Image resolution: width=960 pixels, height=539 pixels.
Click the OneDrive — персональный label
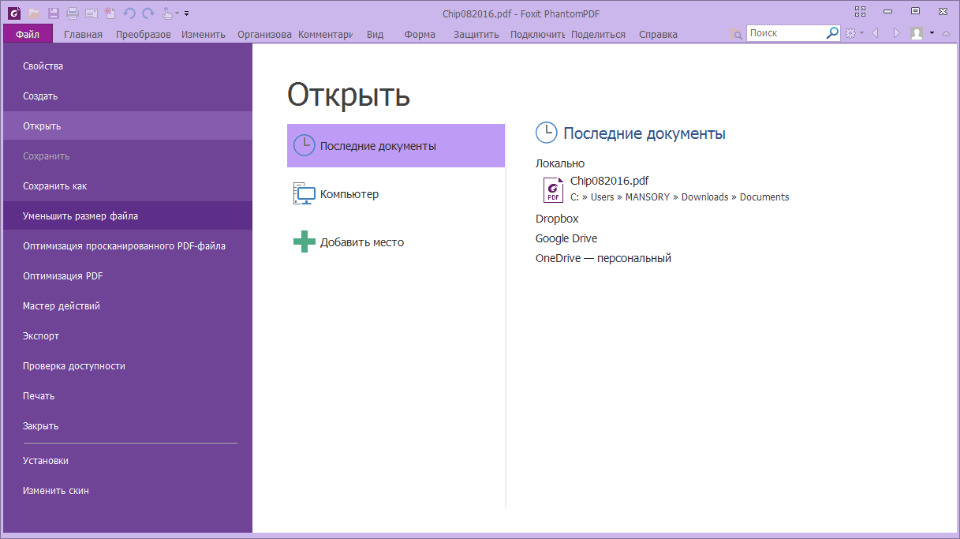[x=604, y=258]
